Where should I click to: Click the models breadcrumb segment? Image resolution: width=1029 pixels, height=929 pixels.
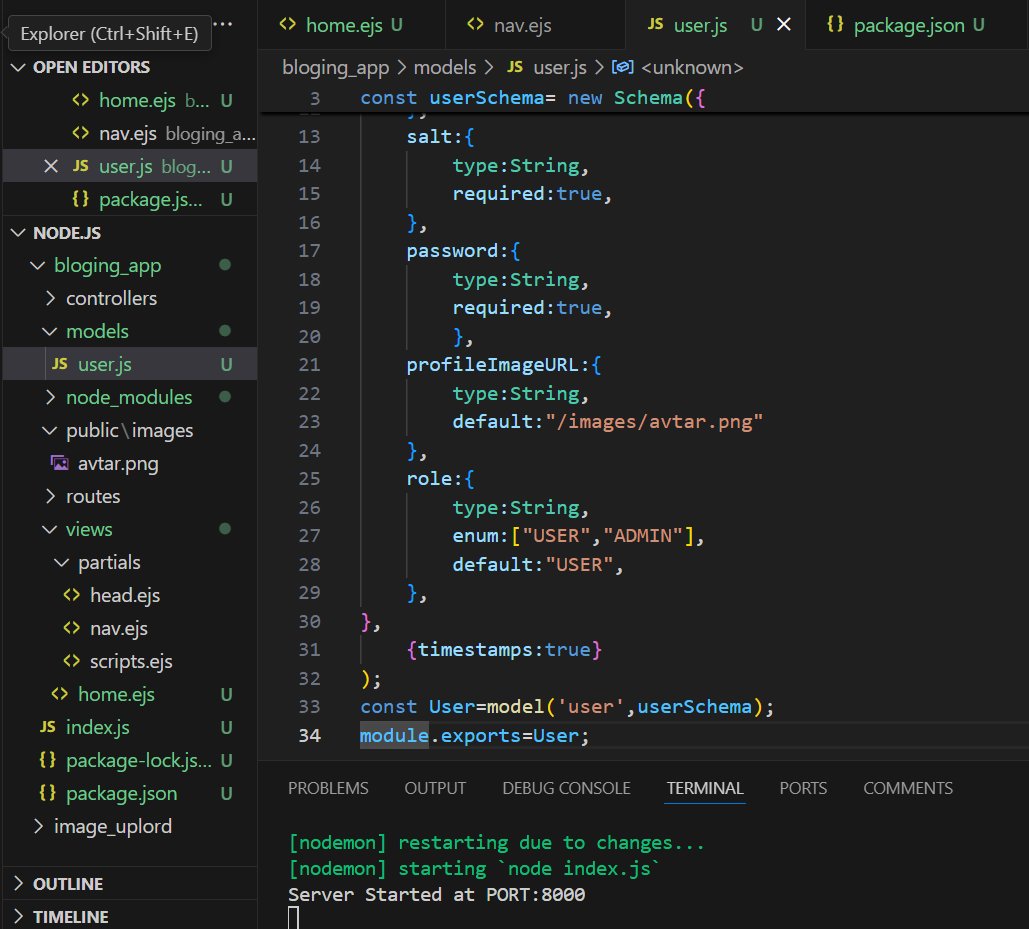tap(444, 68)
